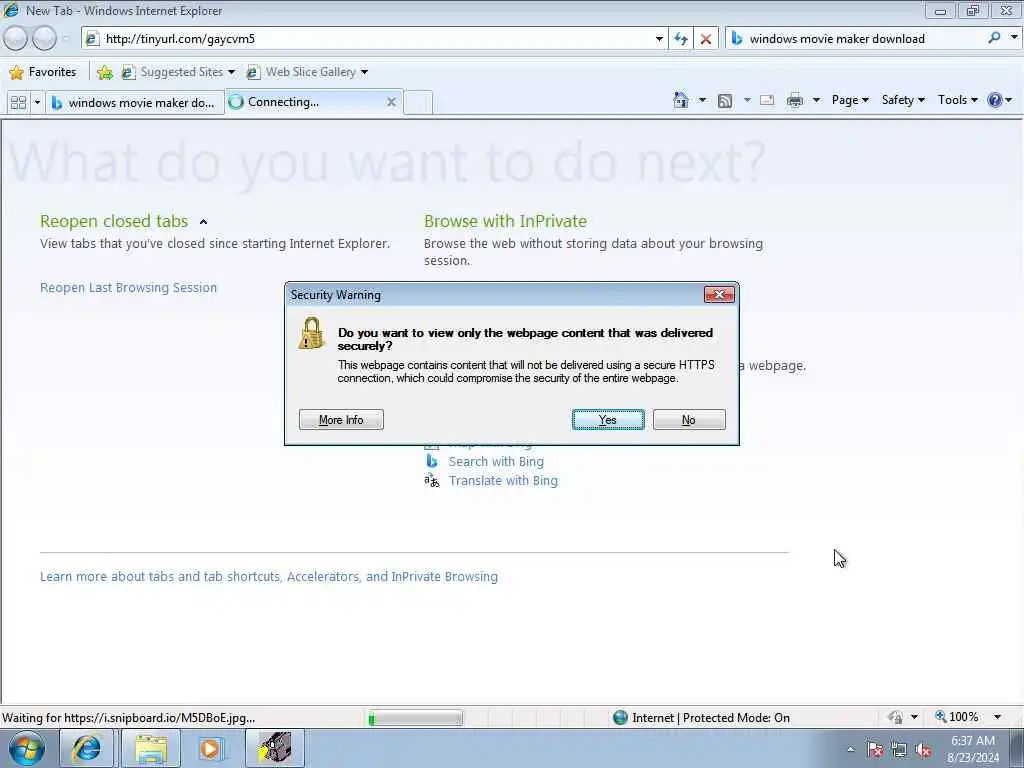Screen dimensions: 1024x768
Task: Stop page loading with the red X
Action: click(x=706, y=39)
